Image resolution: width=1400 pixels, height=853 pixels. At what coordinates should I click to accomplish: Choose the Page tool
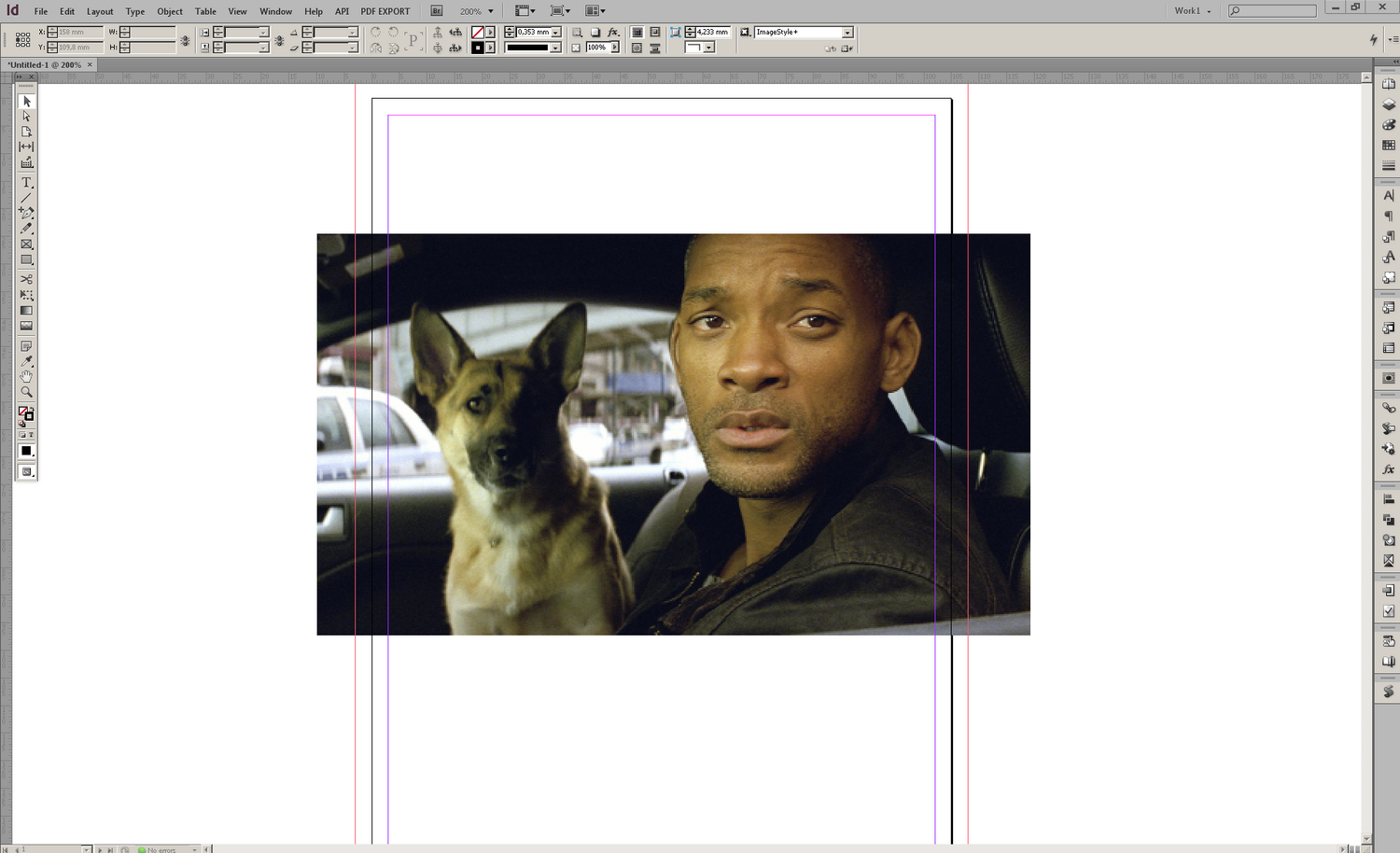coord(26,132)
